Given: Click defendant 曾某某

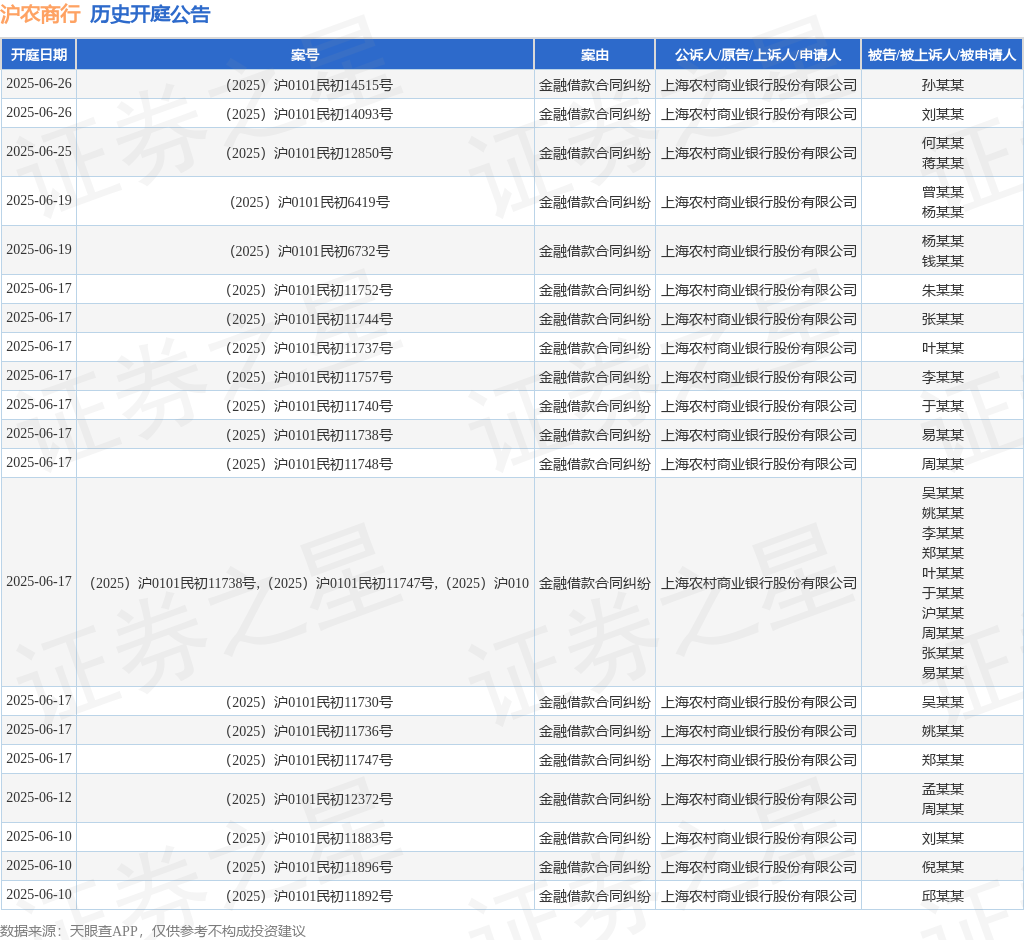Looking at the screenshot, I should [942, 192].
